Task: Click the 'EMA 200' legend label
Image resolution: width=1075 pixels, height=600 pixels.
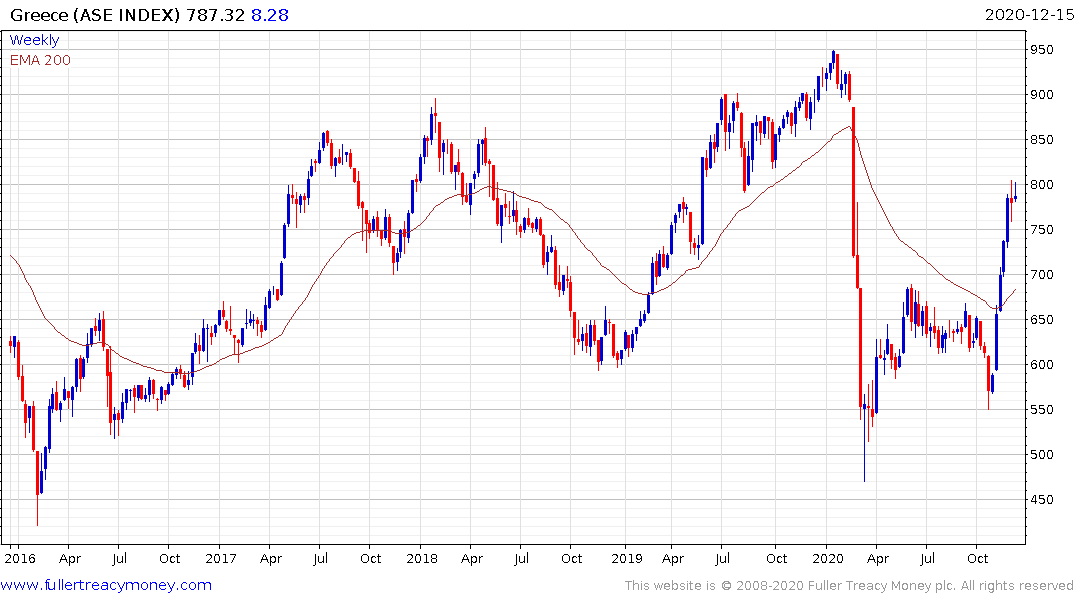Action: pyautogui.click(x=40, y=60)
